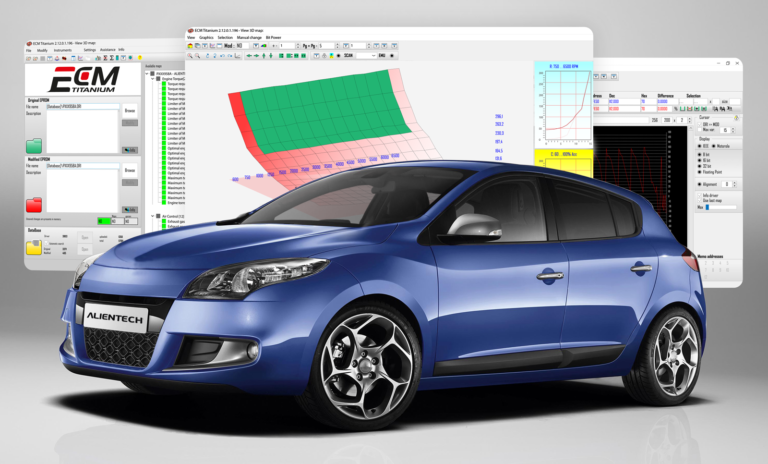This screenshot has height=464, width=768.
Task: Click the ECM Titanium logo banner
Action: (84, 79)
